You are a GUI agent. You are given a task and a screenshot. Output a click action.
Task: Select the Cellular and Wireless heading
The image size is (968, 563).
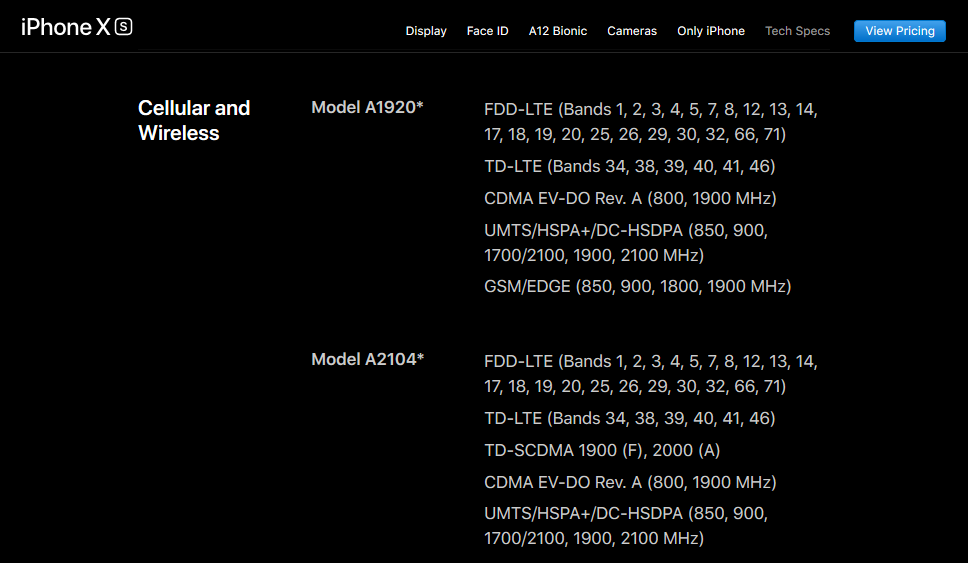coord(194,120)
